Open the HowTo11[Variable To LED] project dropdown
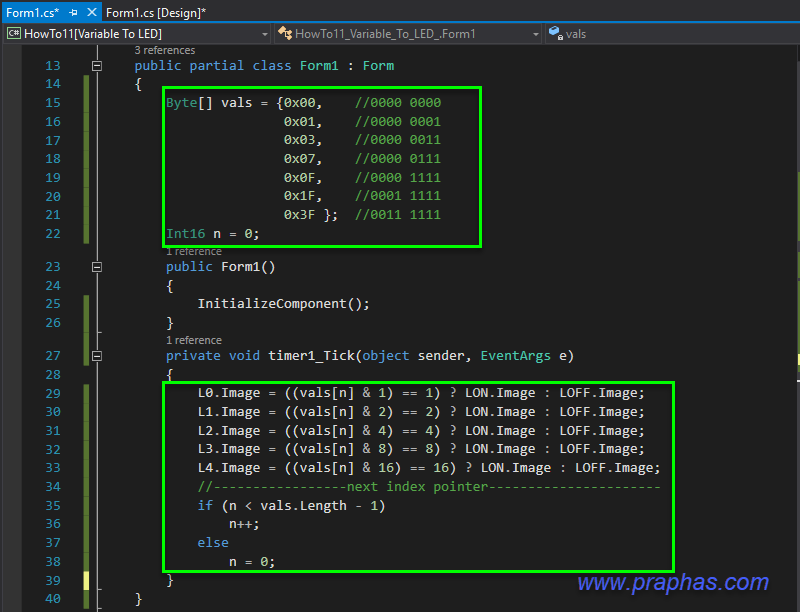Screen dimensions: 800x612 click(x=137, y=34)
